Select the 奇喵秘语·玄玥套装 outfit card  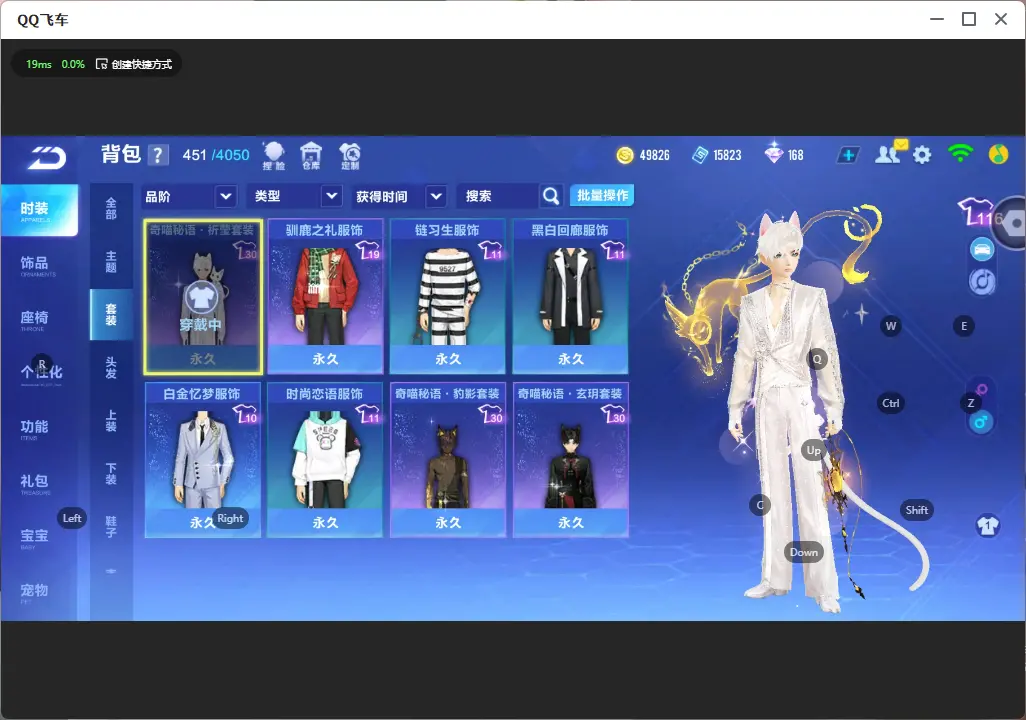(x=571, y=460)
